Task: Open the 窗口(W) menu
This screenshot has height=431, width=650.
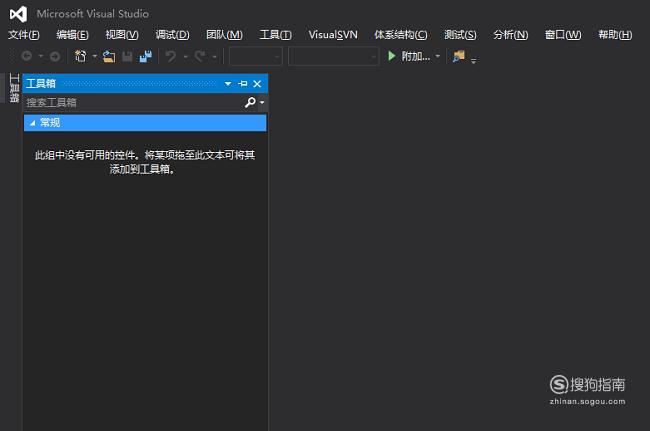Action: [563, 35]
